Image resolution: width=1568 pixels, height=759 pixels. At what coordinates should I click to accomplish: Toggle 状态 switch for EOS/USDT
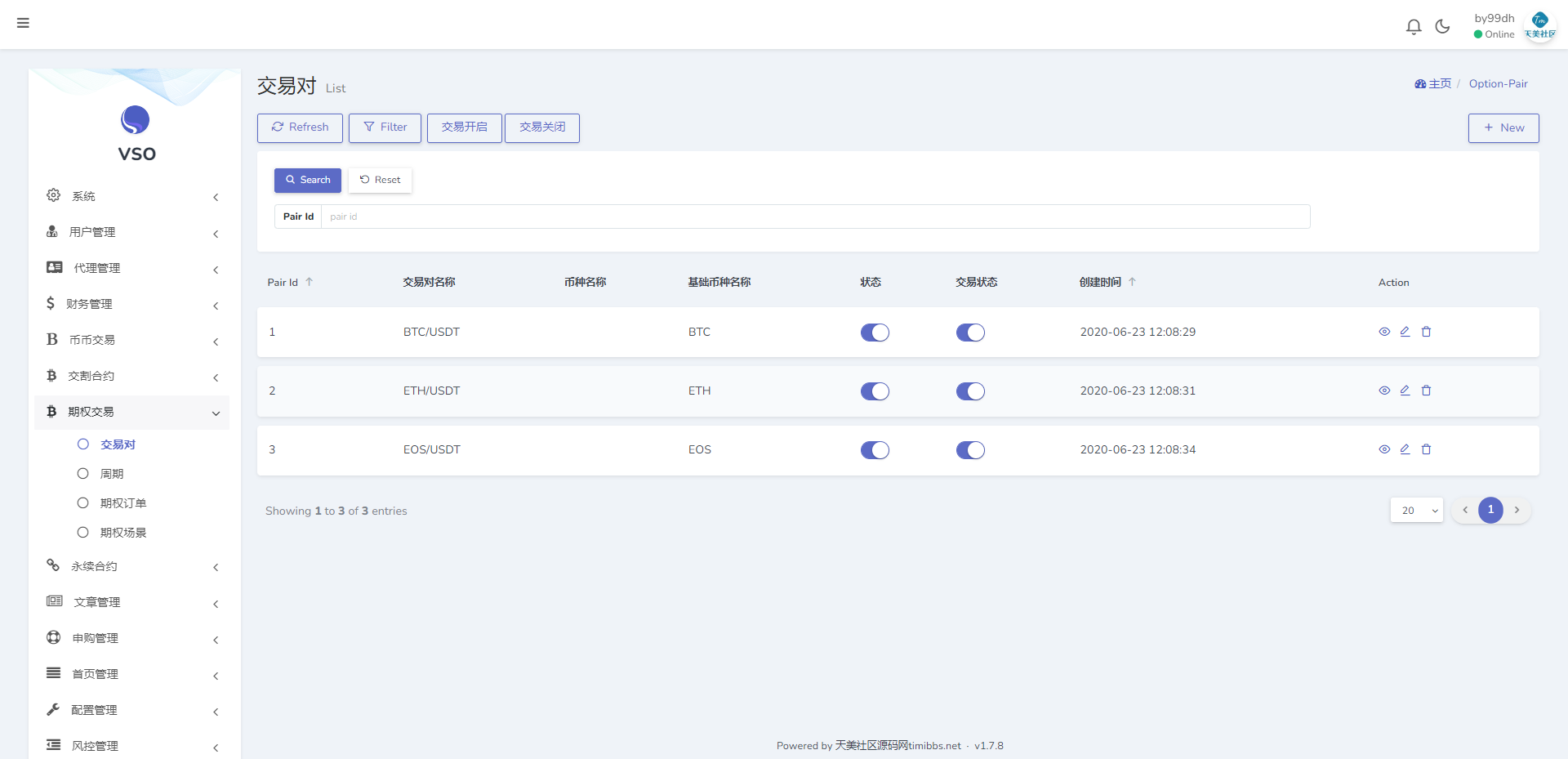(875, 450)
